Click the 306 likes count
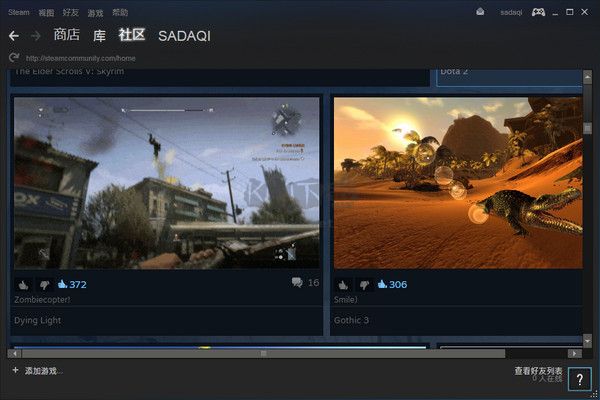This screenshot has height=400, width=600. (x=392, y=284)
